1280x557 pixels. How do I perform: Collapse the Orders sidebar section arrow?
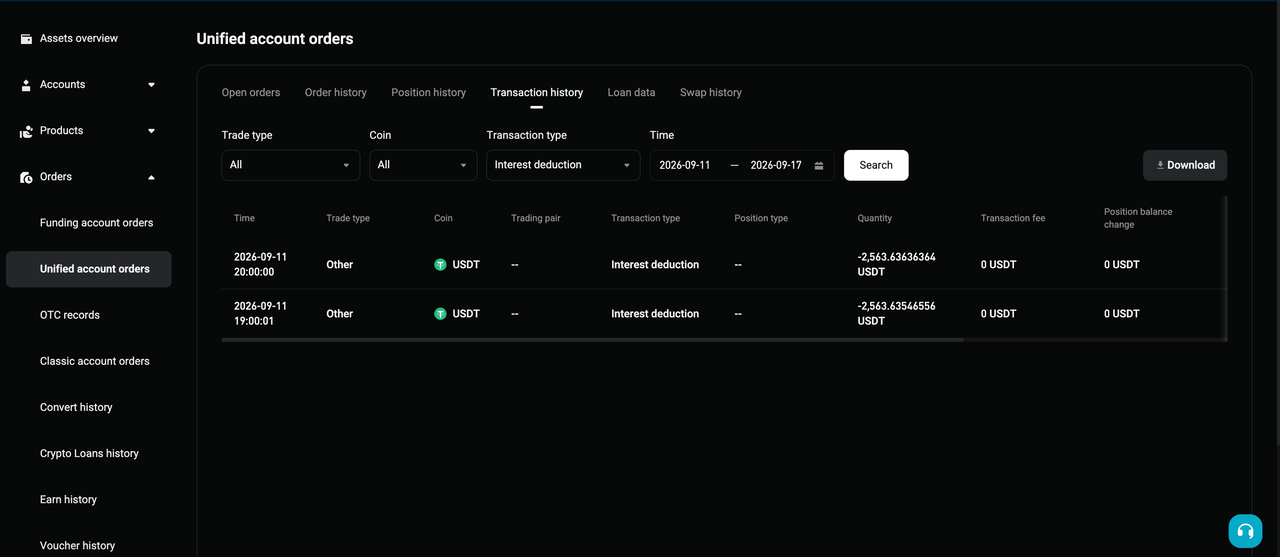tap(152, 177)
